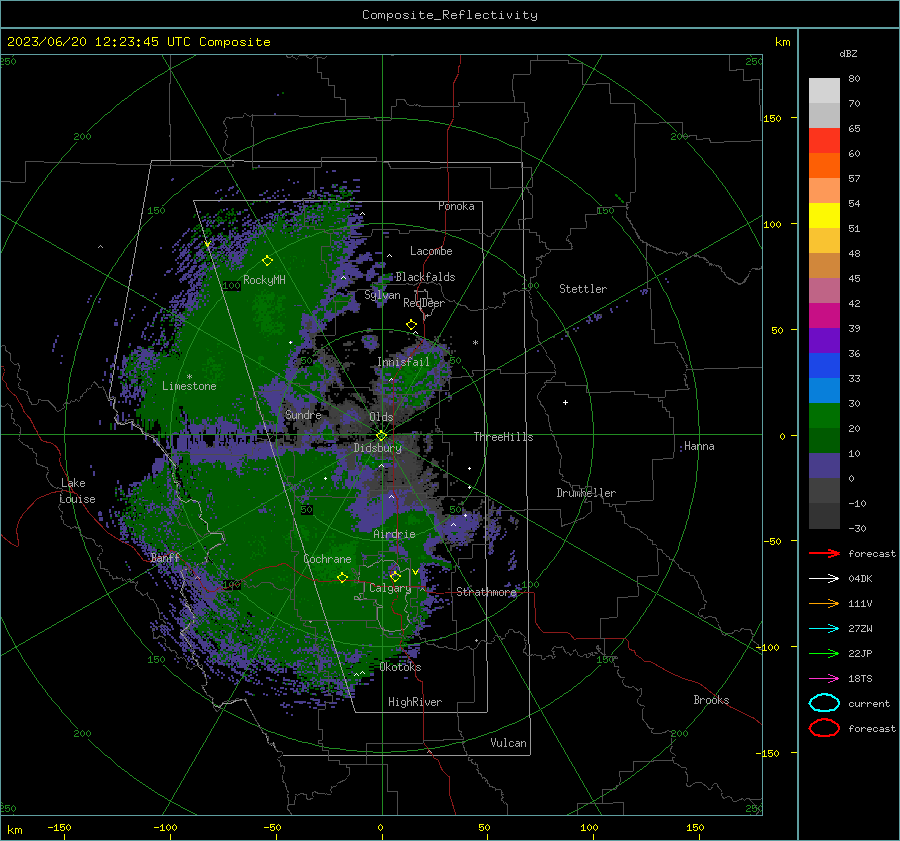900x841 pixels.
Task: Click the Strathmore label
Action: (486, 592)
